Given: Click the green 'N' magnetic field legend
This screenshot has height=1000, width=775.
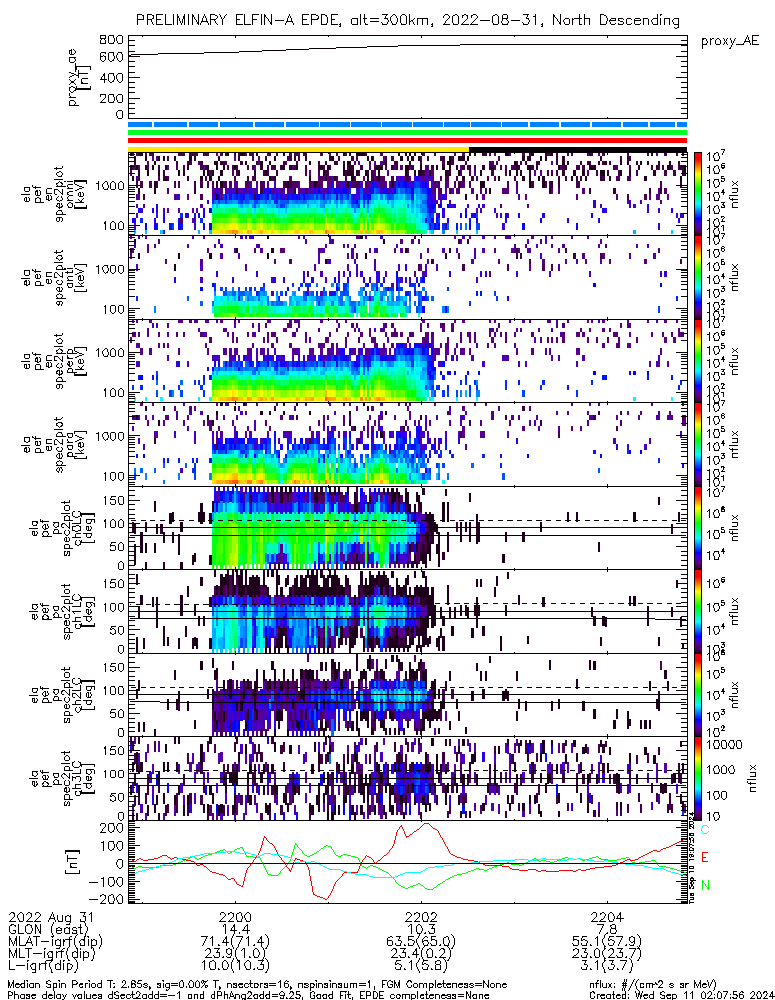Looking at the screenshot, I should point(705,885).
